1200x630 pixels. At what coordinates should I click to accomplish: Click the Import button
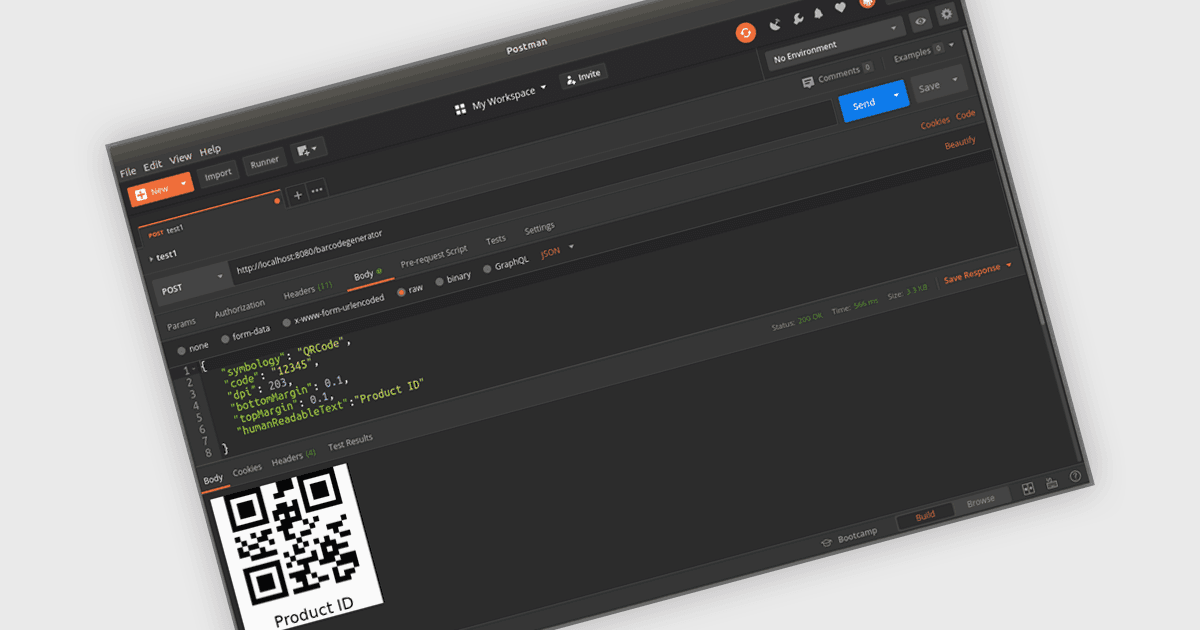218,173
